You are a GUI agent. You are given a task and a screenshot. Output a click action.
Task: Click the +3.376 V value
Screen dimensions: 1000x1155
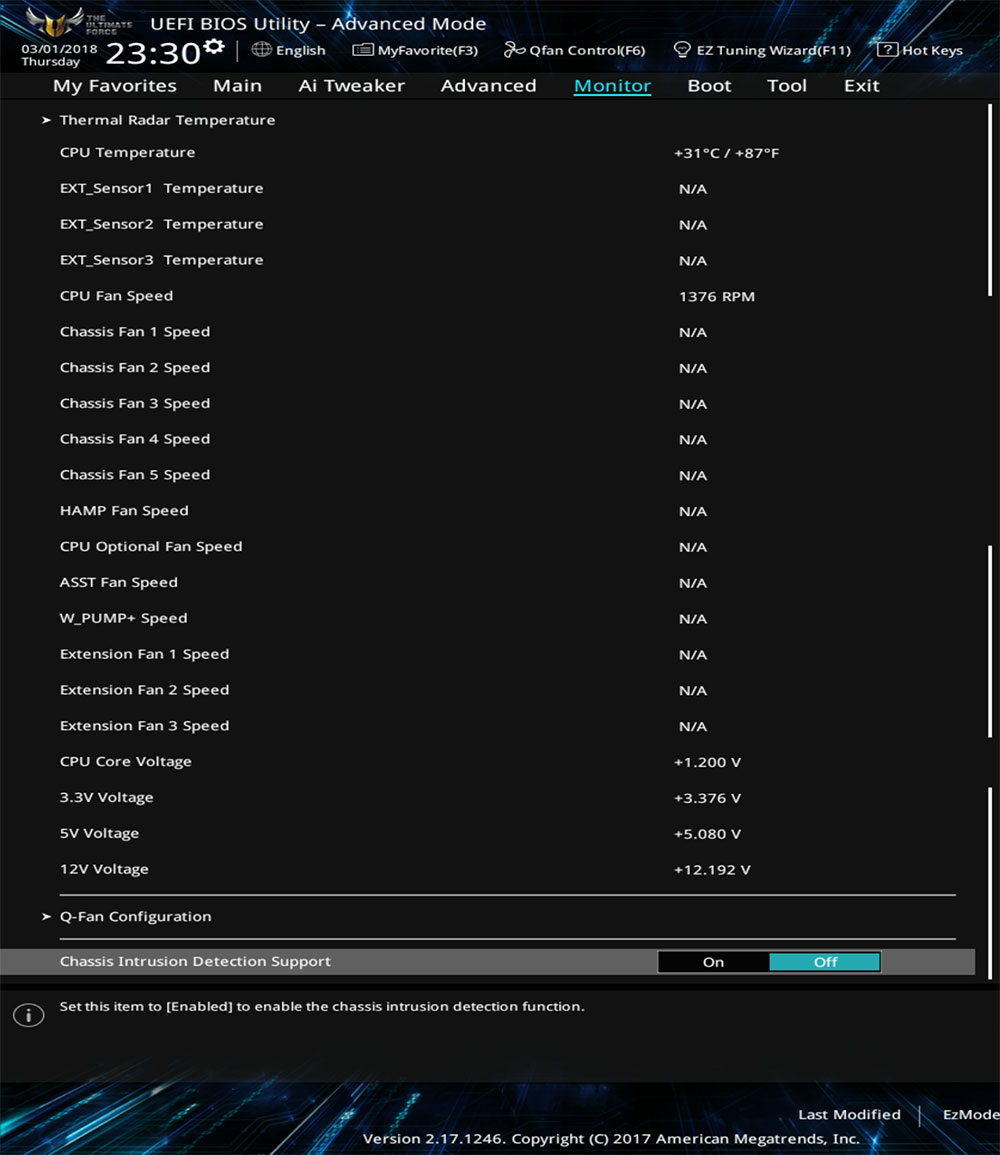707,798
